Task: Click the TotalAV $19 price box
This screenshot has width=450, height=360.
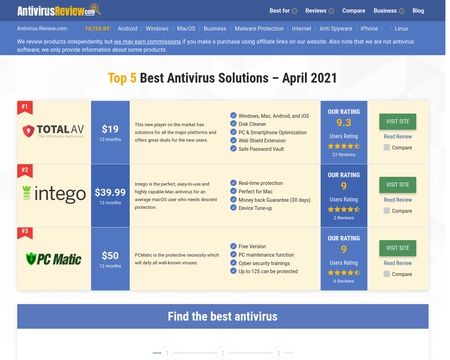Action: [110, 132]
